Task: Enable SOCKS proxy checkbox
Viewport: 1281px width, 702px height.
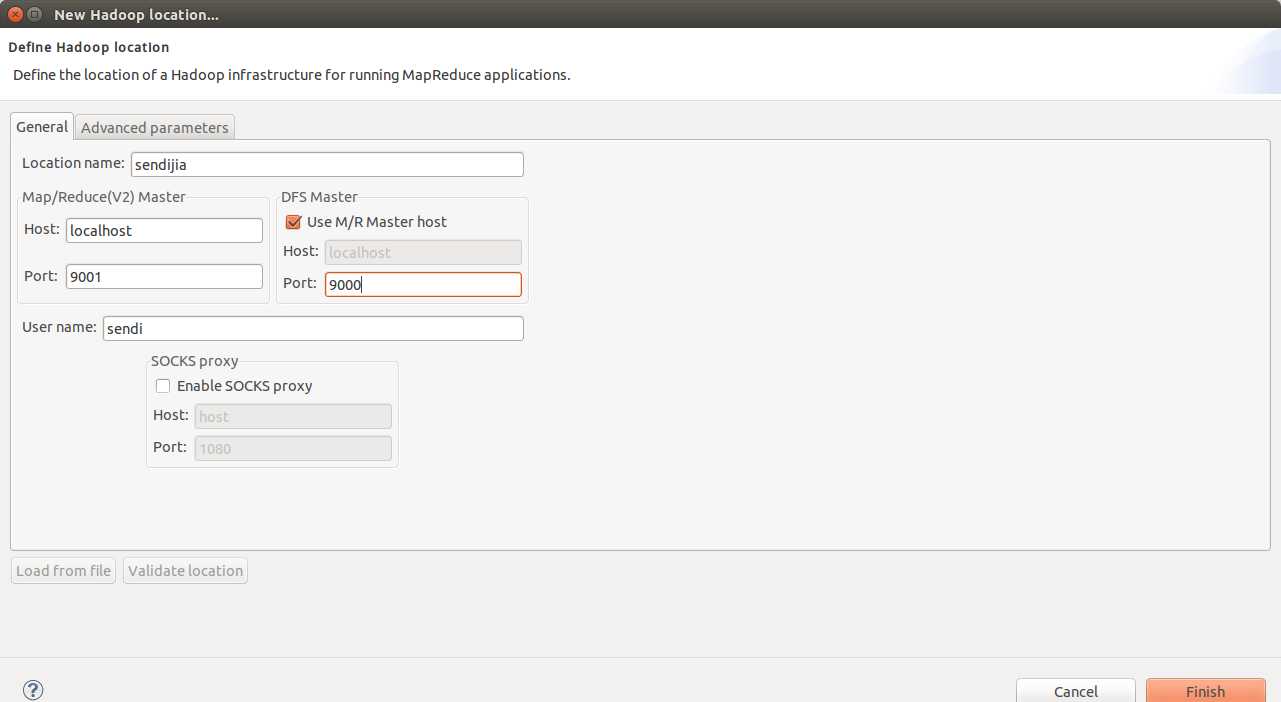Action: point(163,385)
